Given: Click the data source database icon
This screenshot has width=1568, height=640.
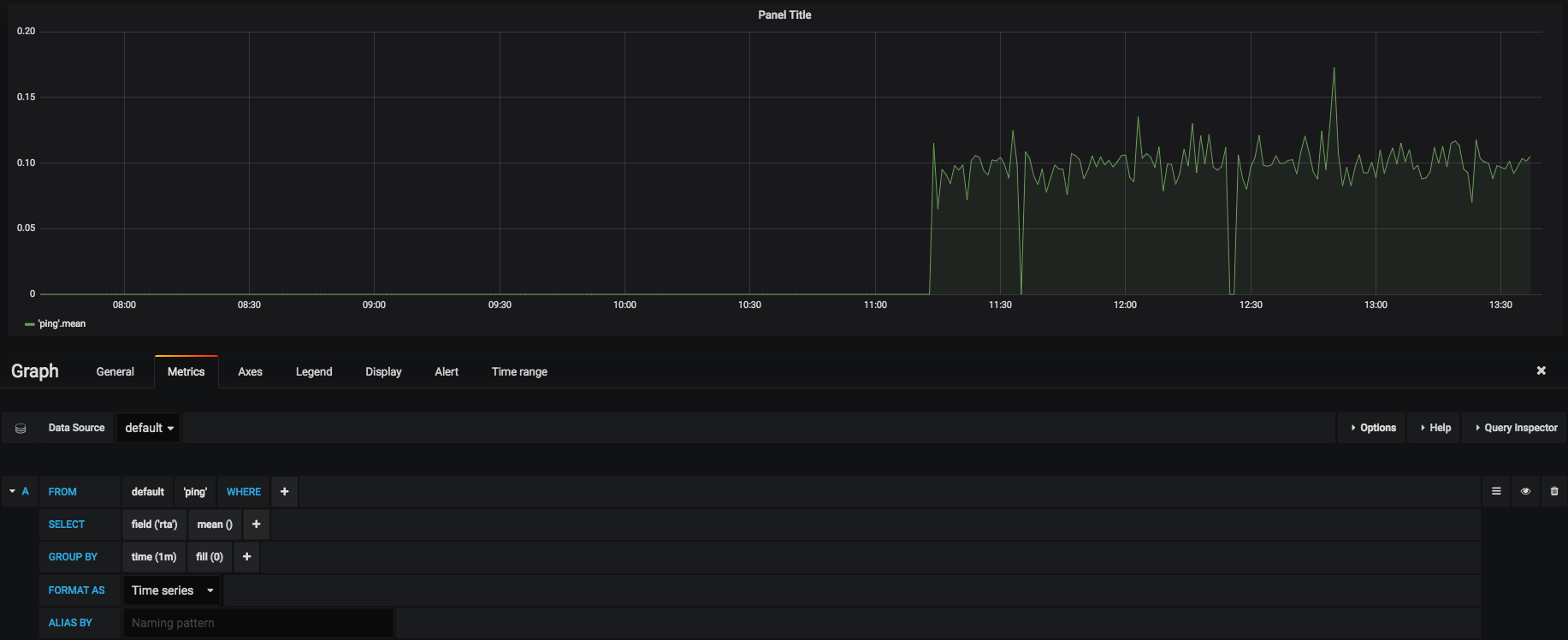Looking at the screenshot, I should pos(21,428).
